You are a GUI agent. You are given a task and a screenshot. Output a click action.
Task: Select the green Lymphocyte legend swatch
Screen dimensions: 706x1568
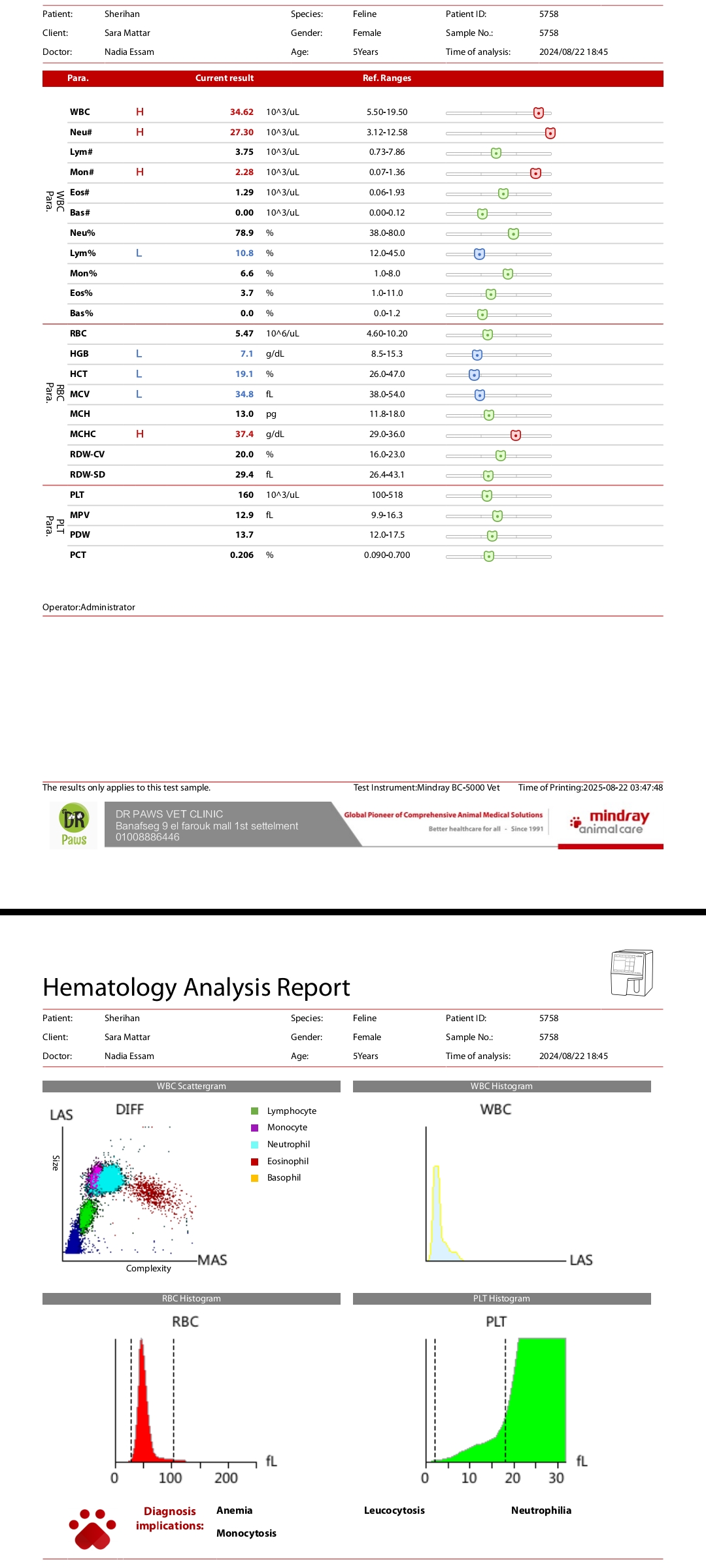(255, 1111)
